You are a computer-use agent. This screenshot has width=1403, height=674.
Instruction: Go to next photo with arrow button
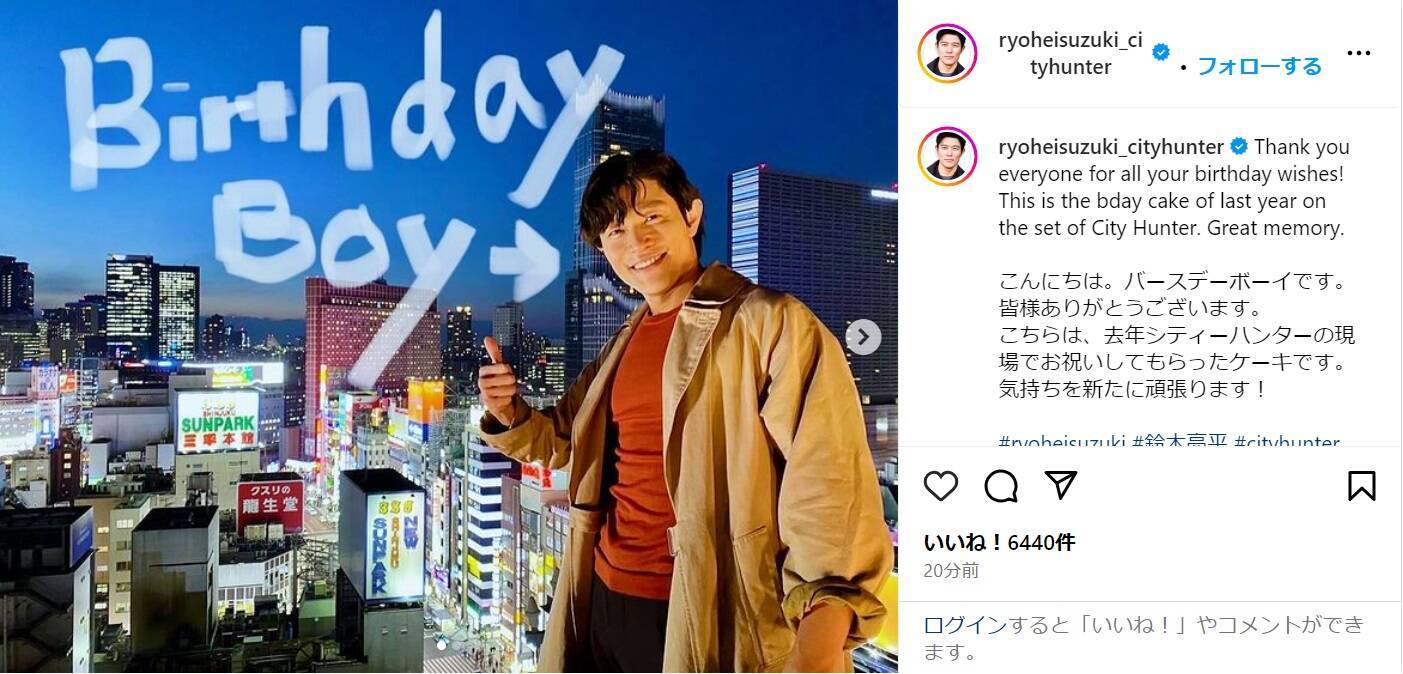click(x=863, y=336)
